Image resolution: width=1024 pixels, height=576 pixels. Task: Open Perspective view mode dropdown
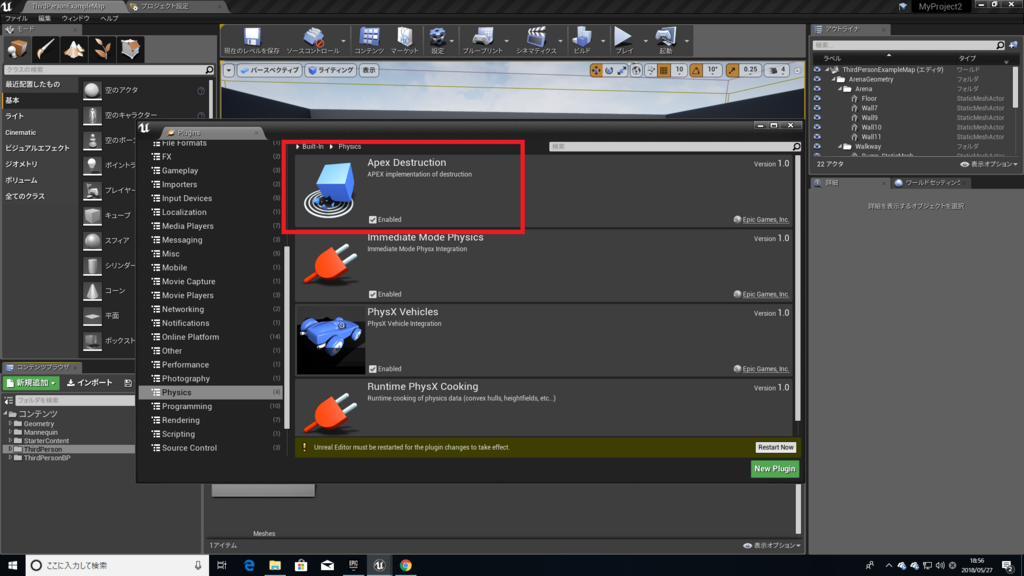[x=269, y=71]
